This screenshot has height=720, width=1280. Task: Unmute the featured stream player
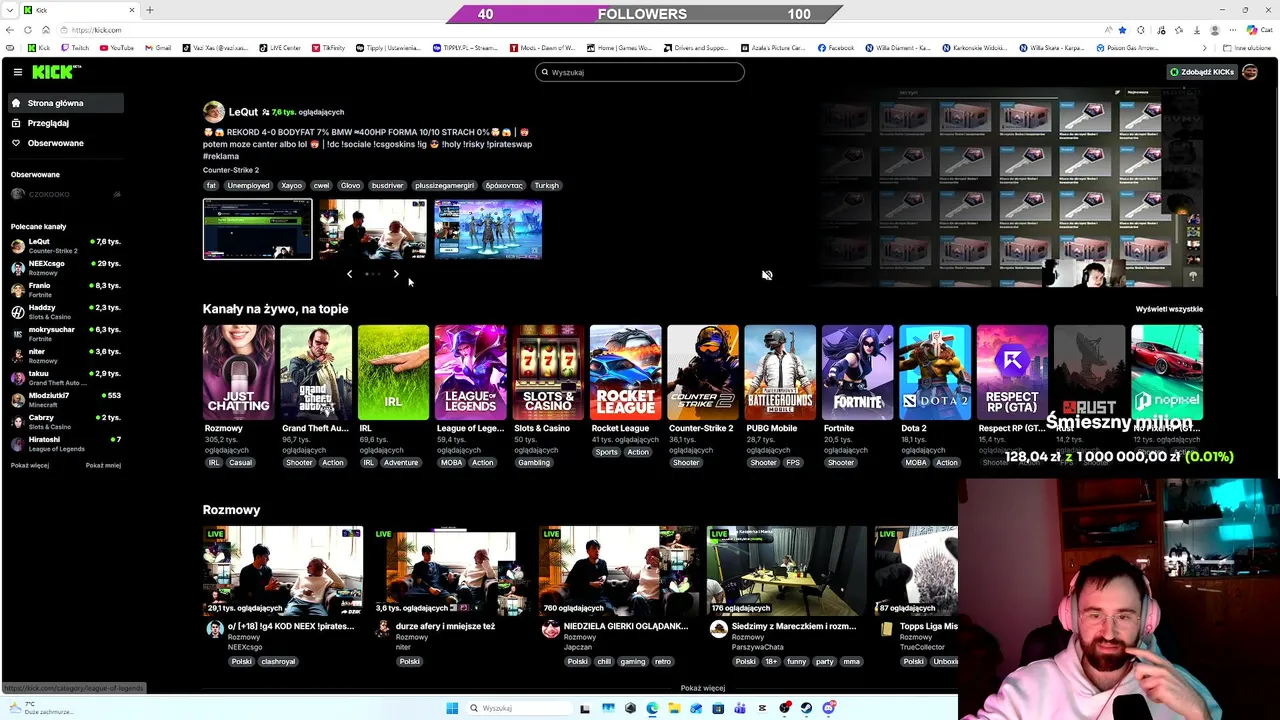coord(767,275)
